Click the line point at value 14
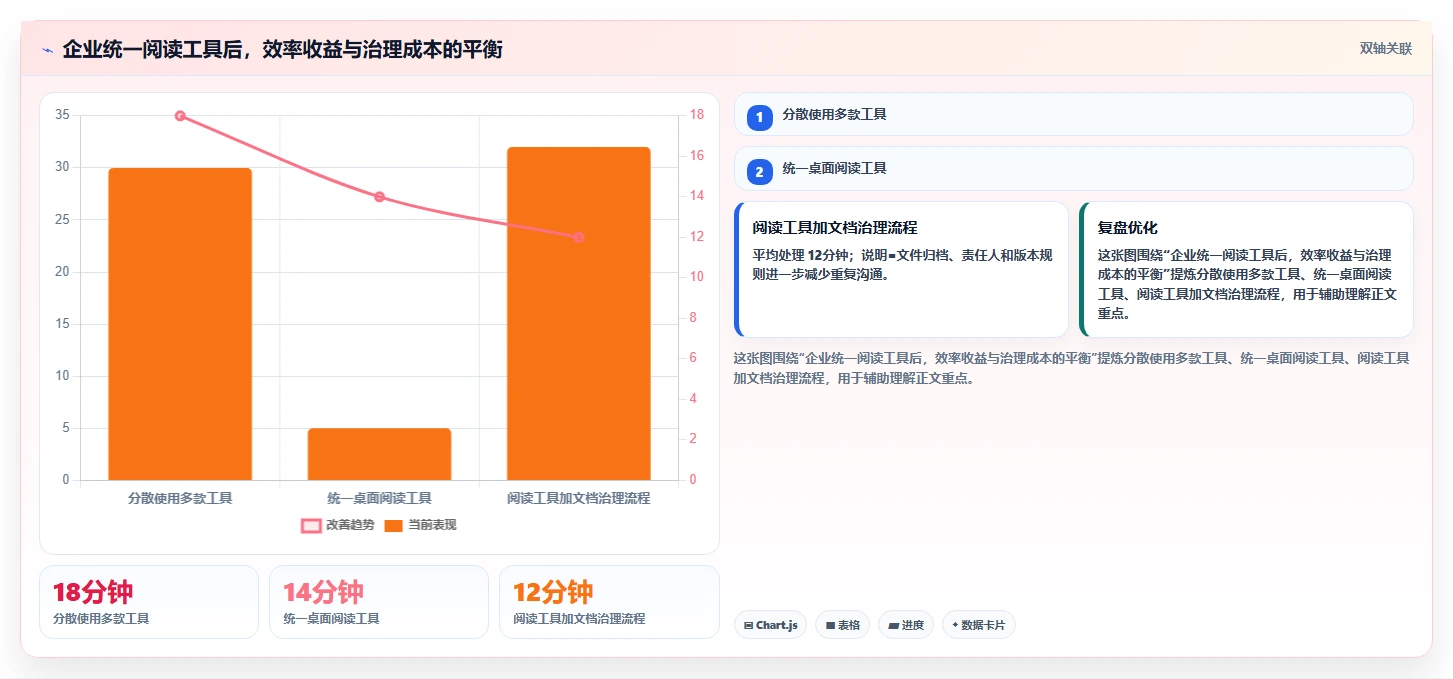Image resolution: width=1453 pixels, height=679 pixels. (379, 197)
